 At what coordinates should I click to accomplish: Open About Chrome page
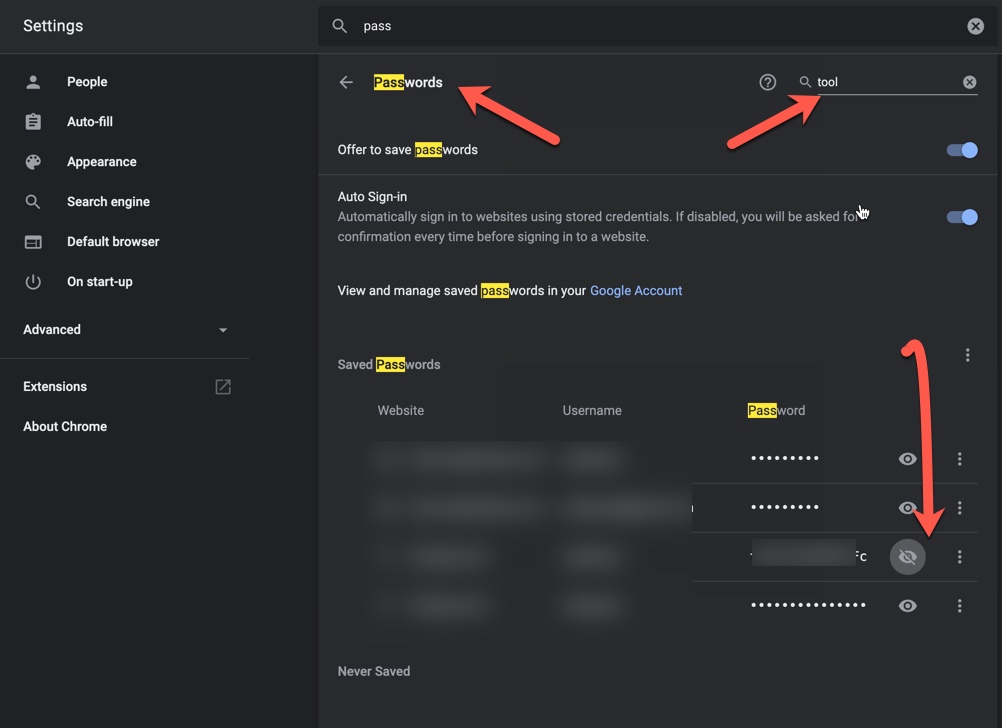[65, 426]
